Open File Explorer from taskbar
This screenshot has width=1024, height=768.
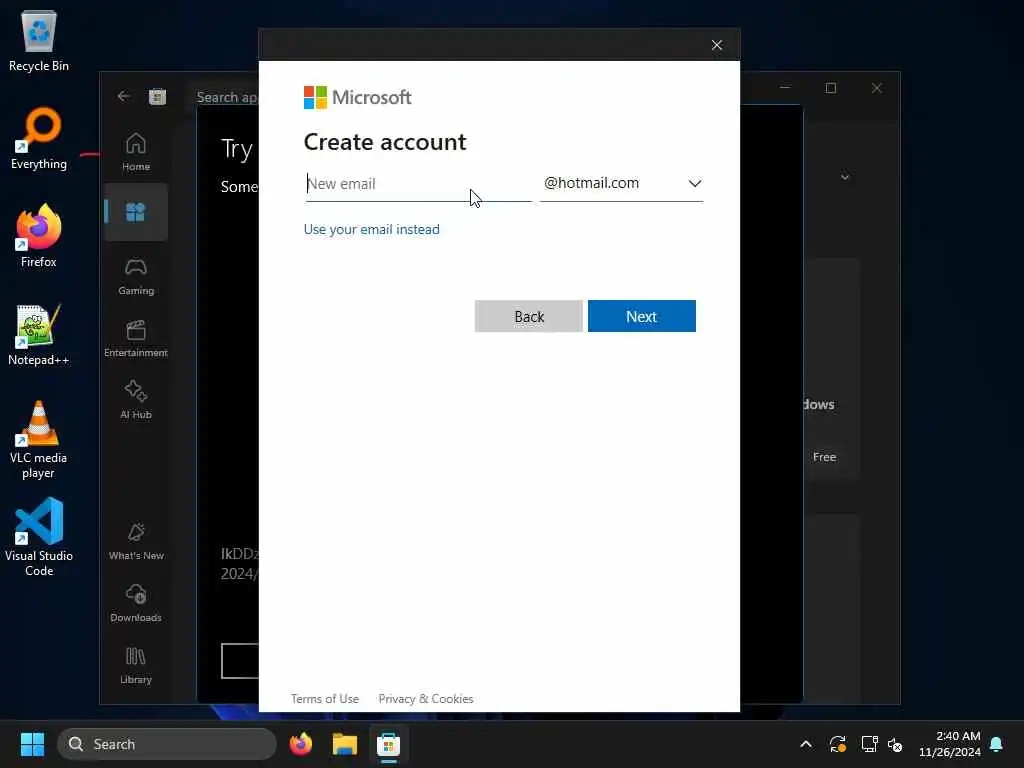tap(344, 744)
